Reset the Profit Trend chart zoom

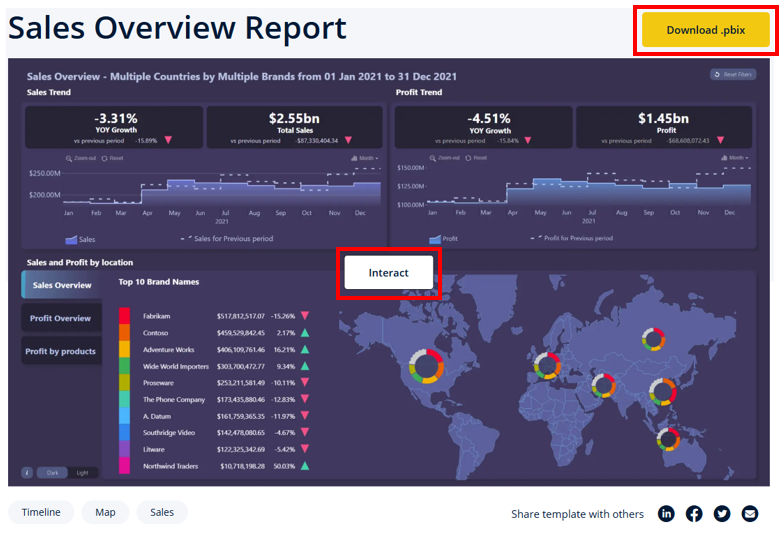(x=476, y=158)
